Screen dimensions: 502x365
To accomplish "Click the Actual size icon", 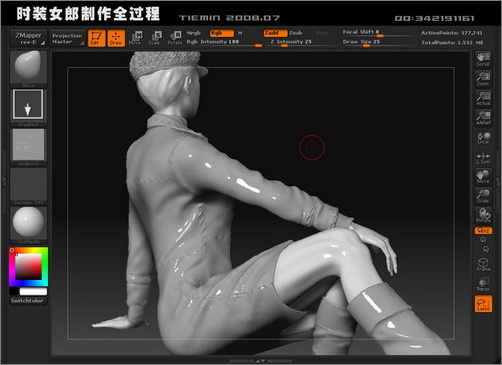I will (x=483, y=98).
